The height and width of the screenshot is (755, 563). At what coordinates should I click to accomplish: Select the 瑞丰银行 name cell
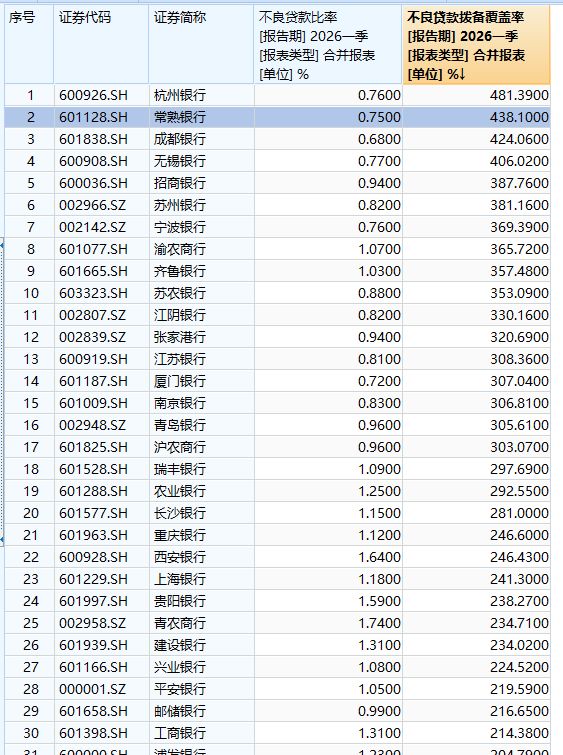click(180, 469)
